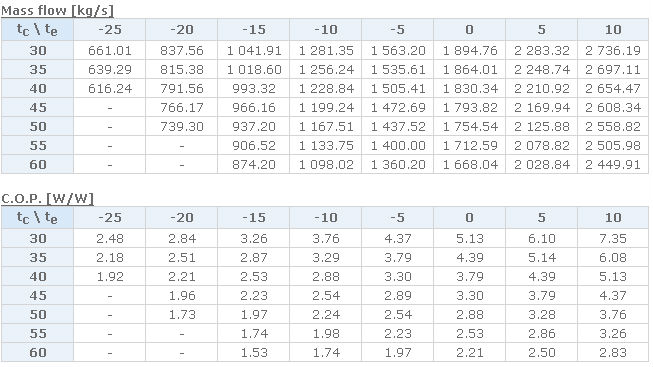
Task: Click the 0 column header in C.O.P. table
Action: tap(469, 217)
